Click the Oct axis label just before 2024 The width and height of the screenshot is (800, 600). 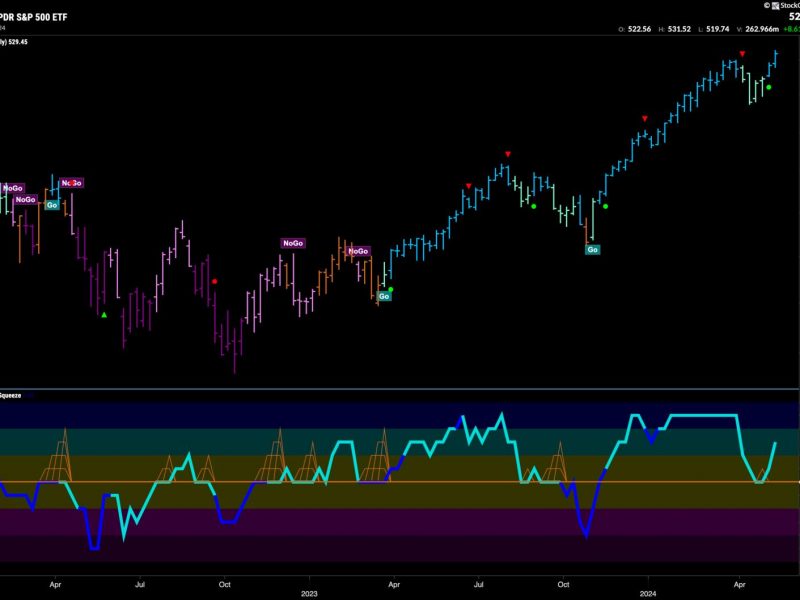tap(563, 584)
